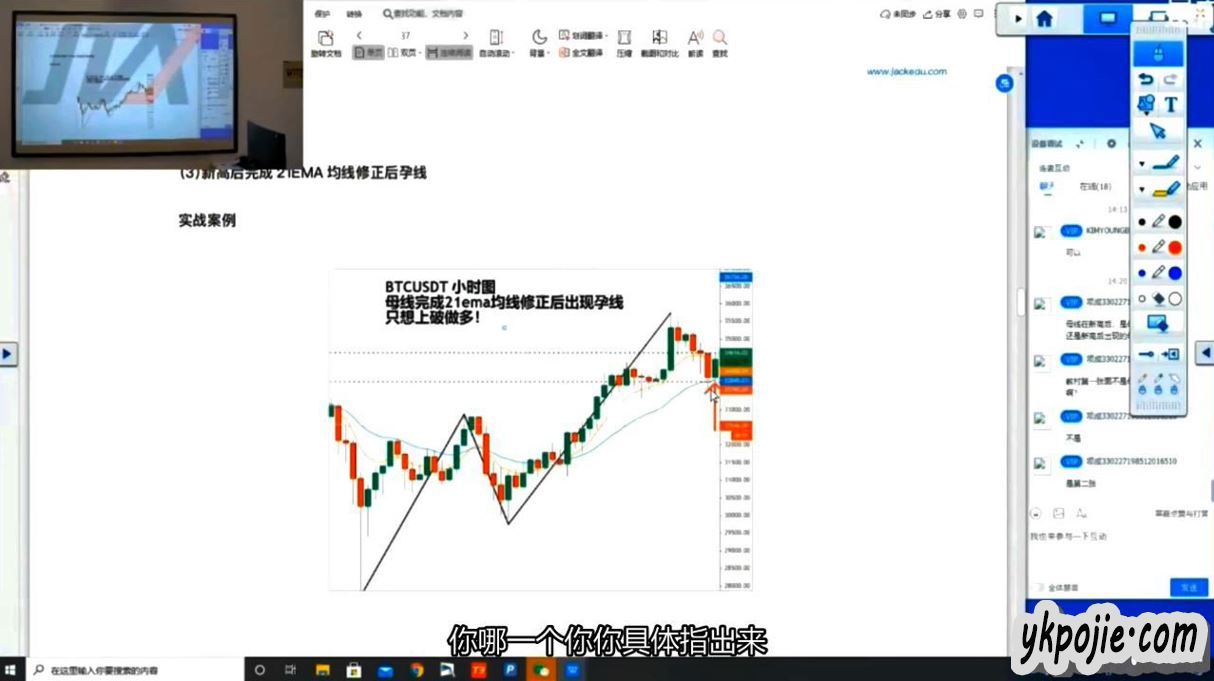
Task: Expand the highlighter options arrow
Action: coord(1142,190)
